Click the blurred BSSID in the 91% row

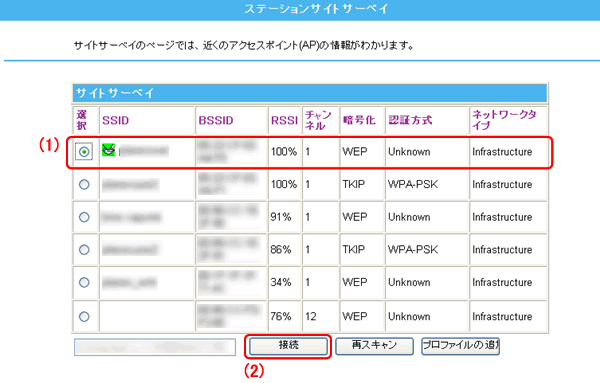click(228, 217)
